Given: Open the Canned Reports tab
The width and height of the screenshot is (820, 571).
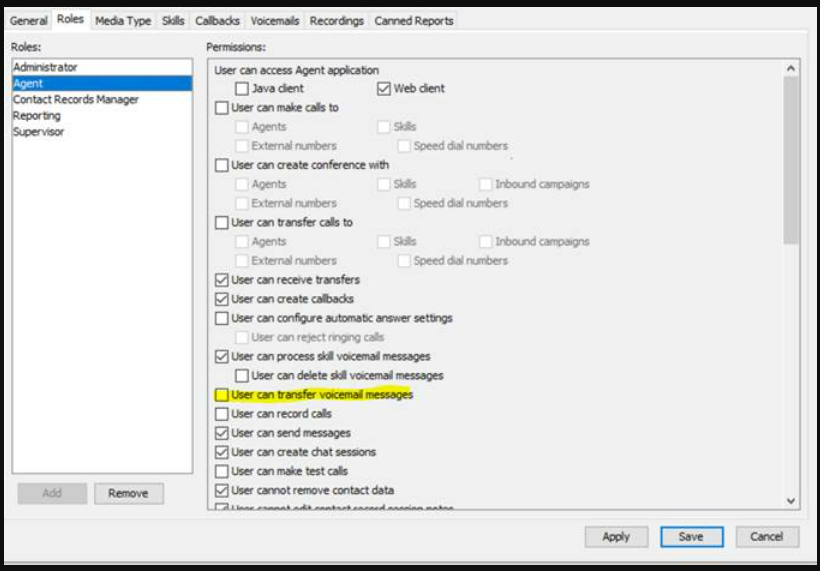Looking at the screenshot, I should 414,21.
